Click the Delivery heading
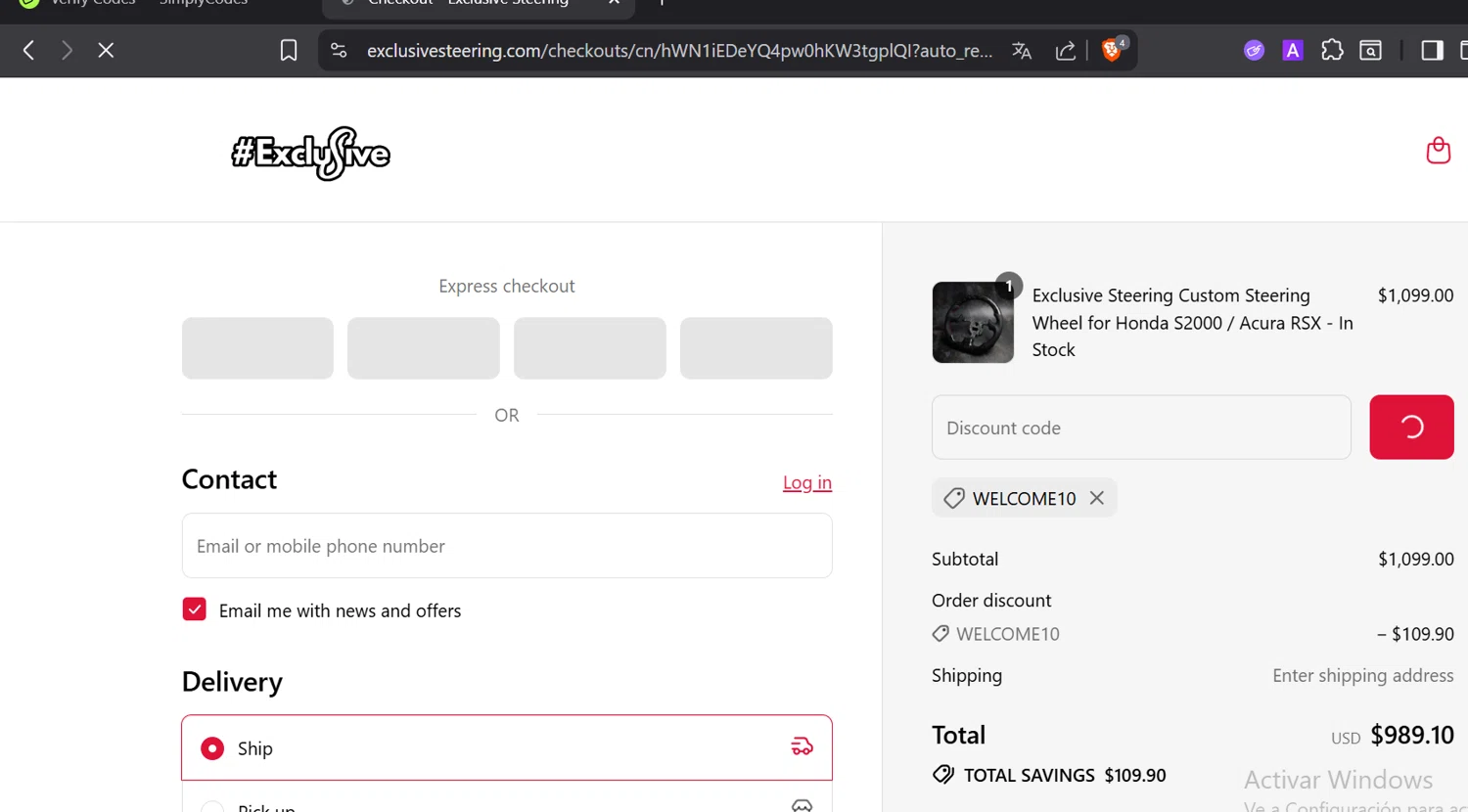The image size is (1468, 812). [232, 682]
